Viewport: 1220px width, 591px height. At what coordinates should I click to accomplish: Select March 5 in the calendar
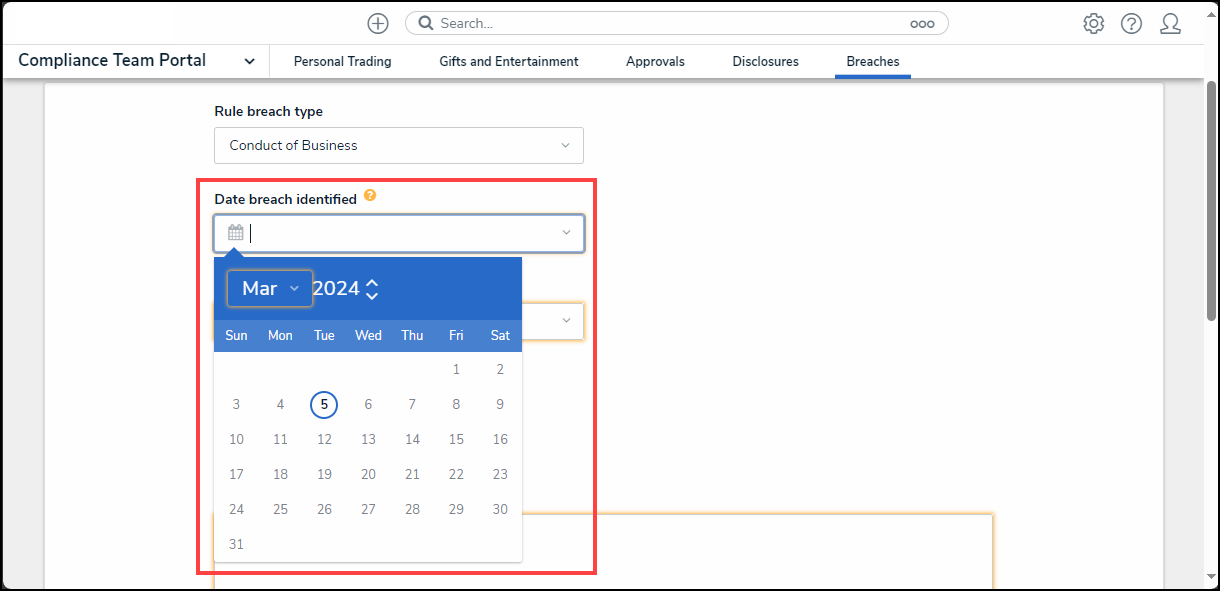324,405
